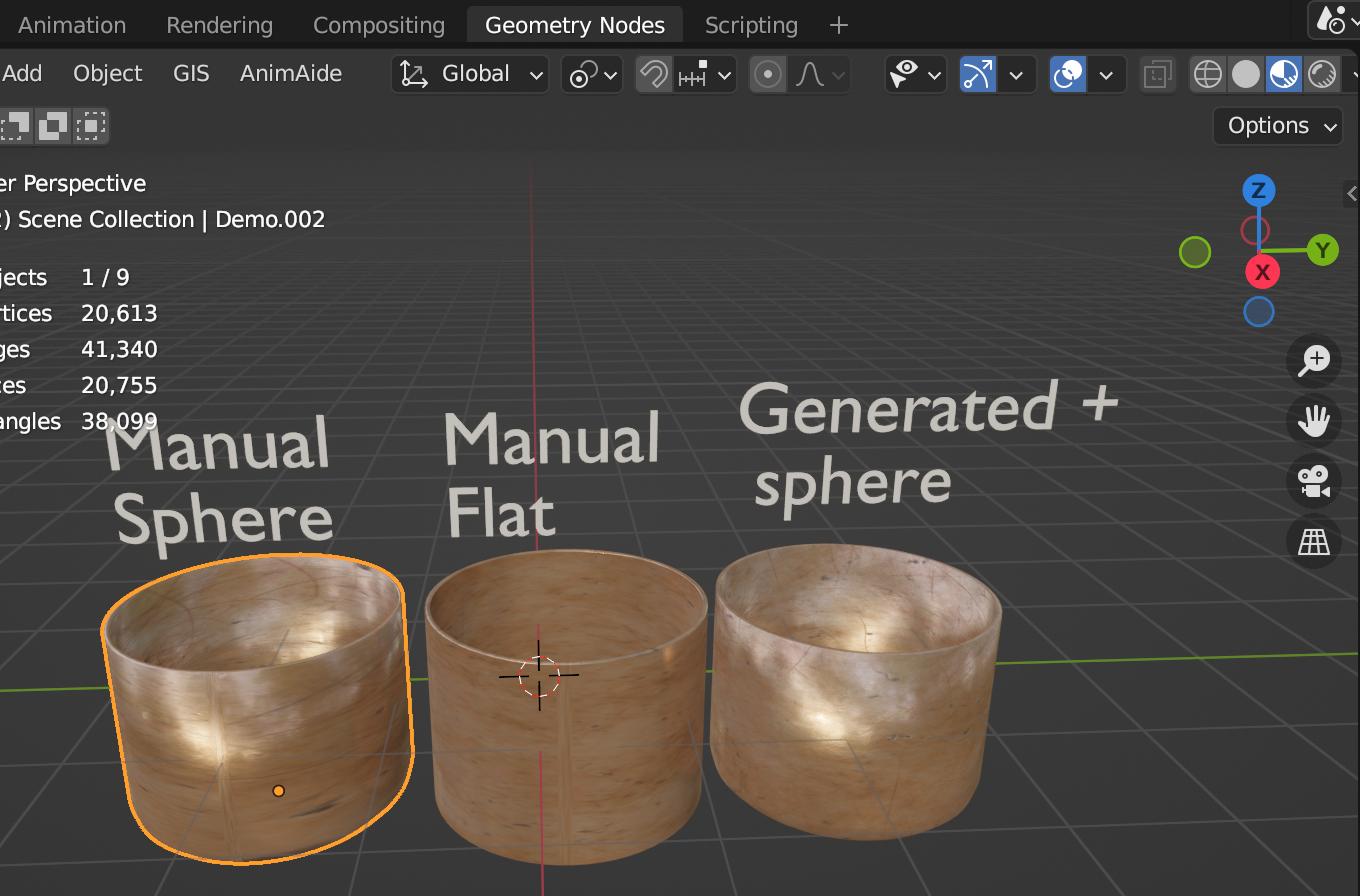Switch to material preview shading

tap(1284, 74)
